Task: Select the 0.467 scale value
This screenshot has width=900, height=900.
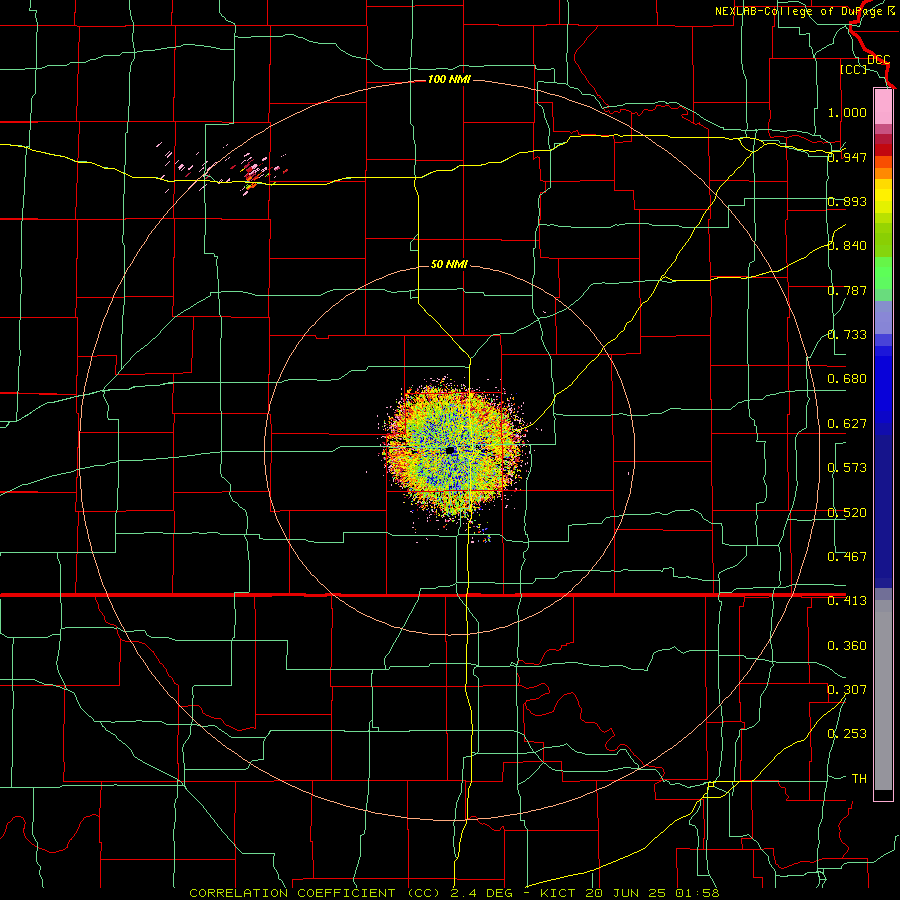Action: click(x=847, y=557)
